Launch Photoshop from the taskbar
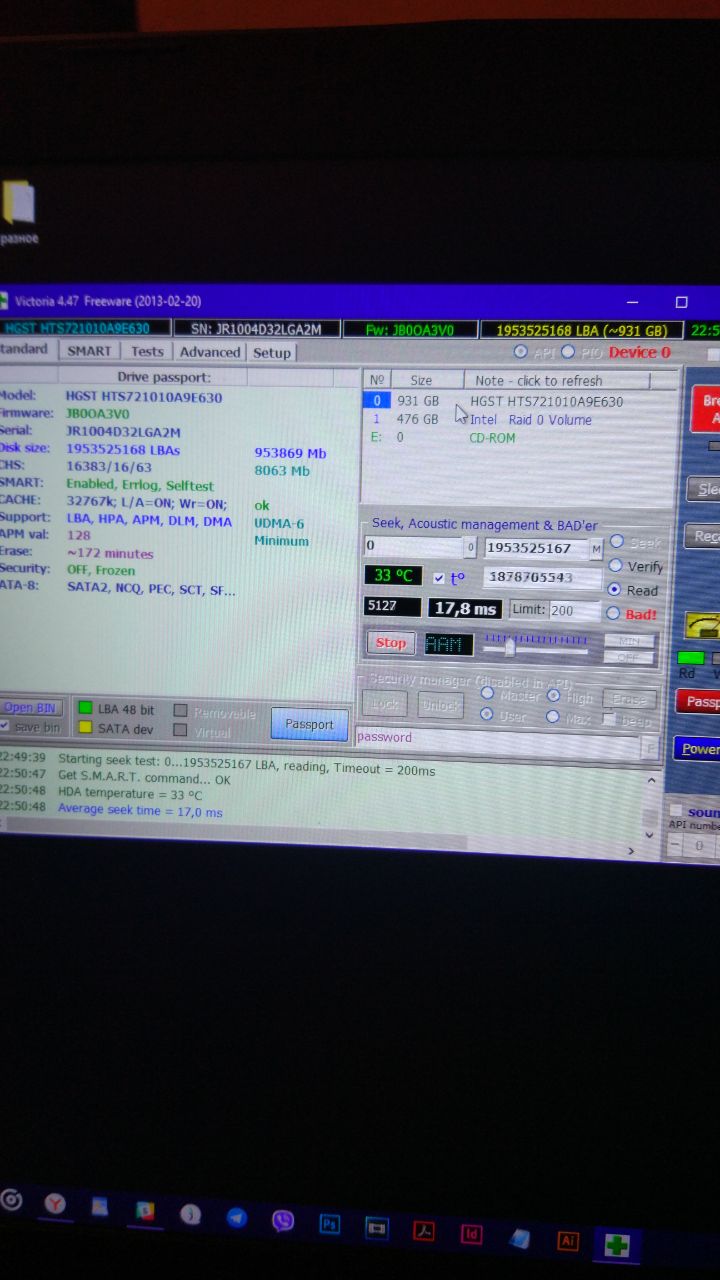The height and width of the screenshot is (1280, 720). click(x=330, y=1224)
